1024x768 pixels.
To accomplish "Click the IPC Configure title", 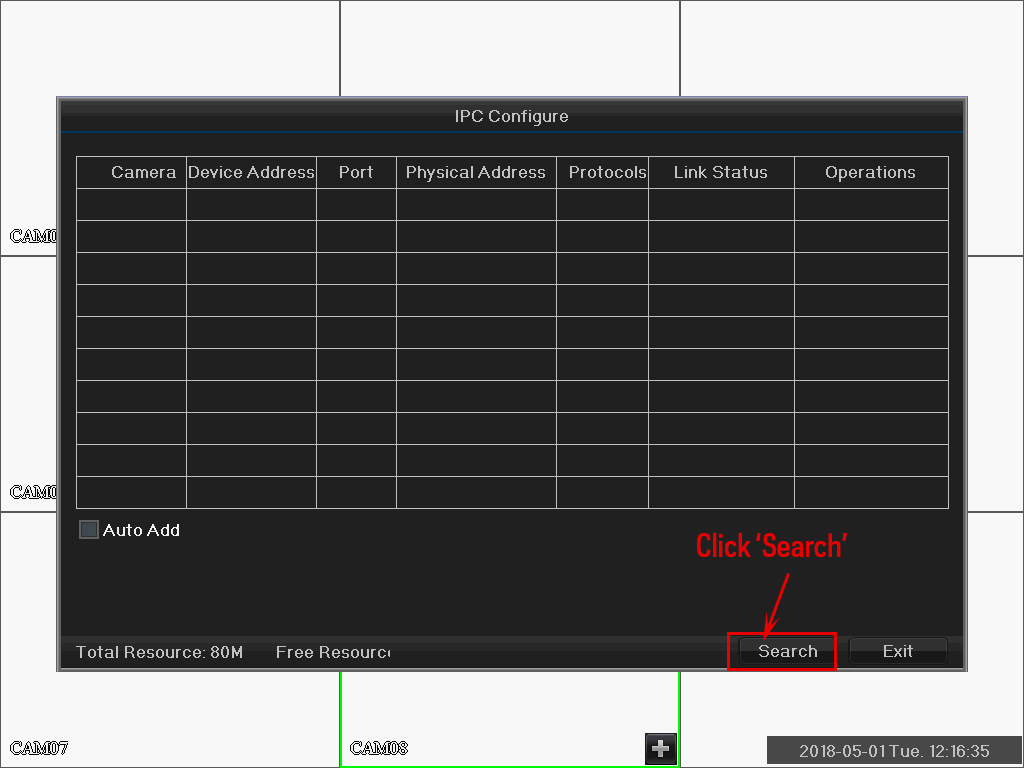I will click(x=511, y=116).
